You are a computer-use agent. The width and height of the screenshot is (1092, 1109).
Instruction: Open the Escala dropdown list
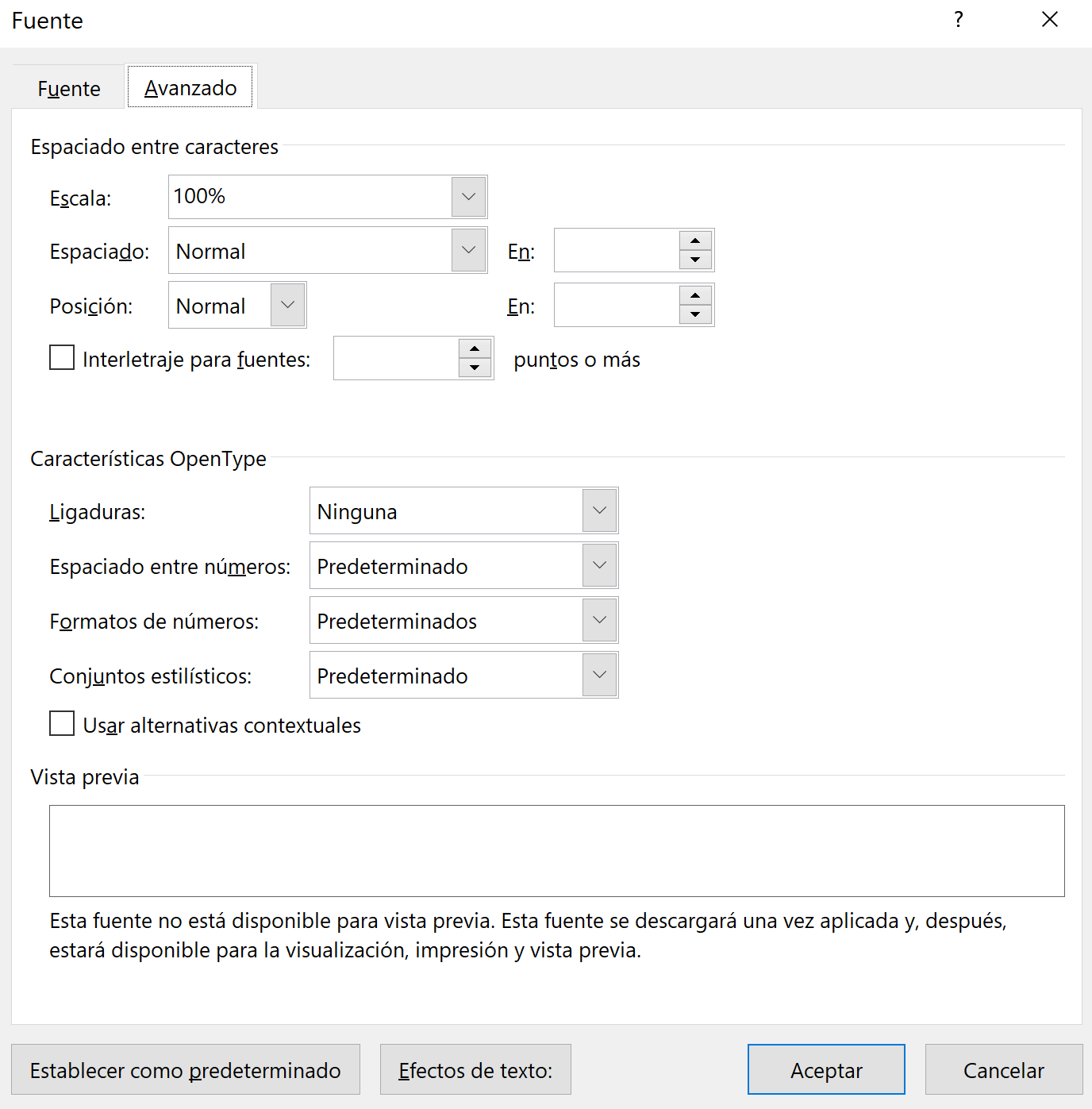[x=468, y=197]
